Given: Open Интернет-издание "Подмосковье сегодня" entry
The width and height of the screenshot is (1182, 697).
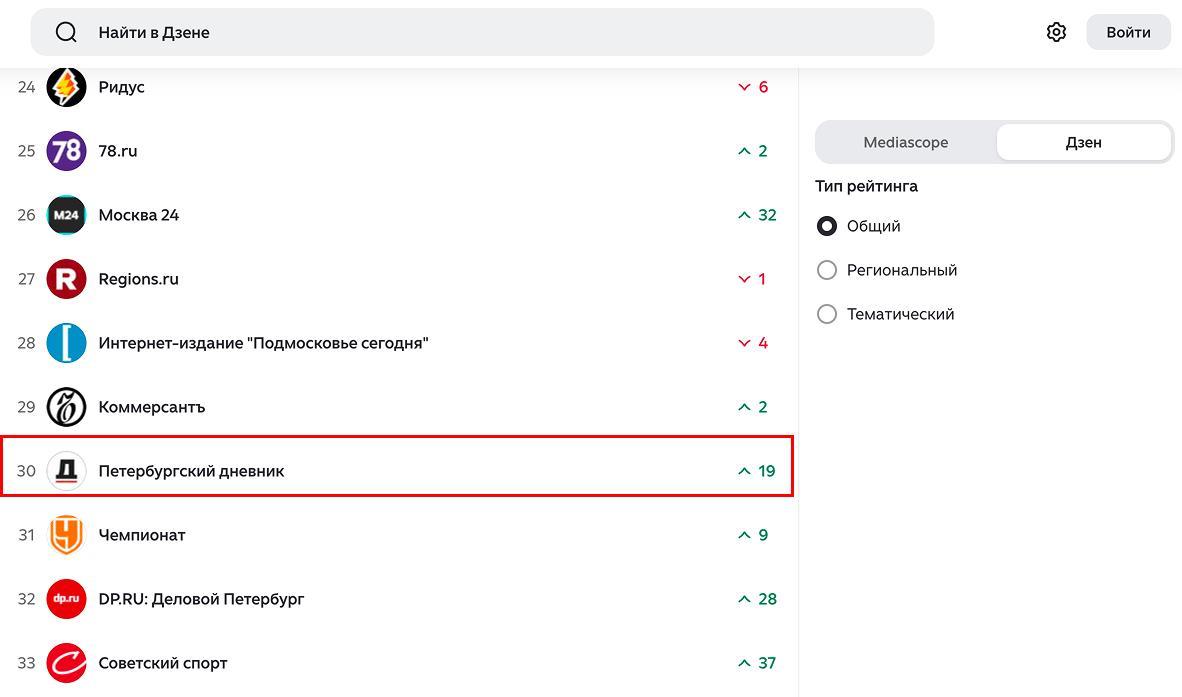Looking at the screenshot, I should 263,343.
